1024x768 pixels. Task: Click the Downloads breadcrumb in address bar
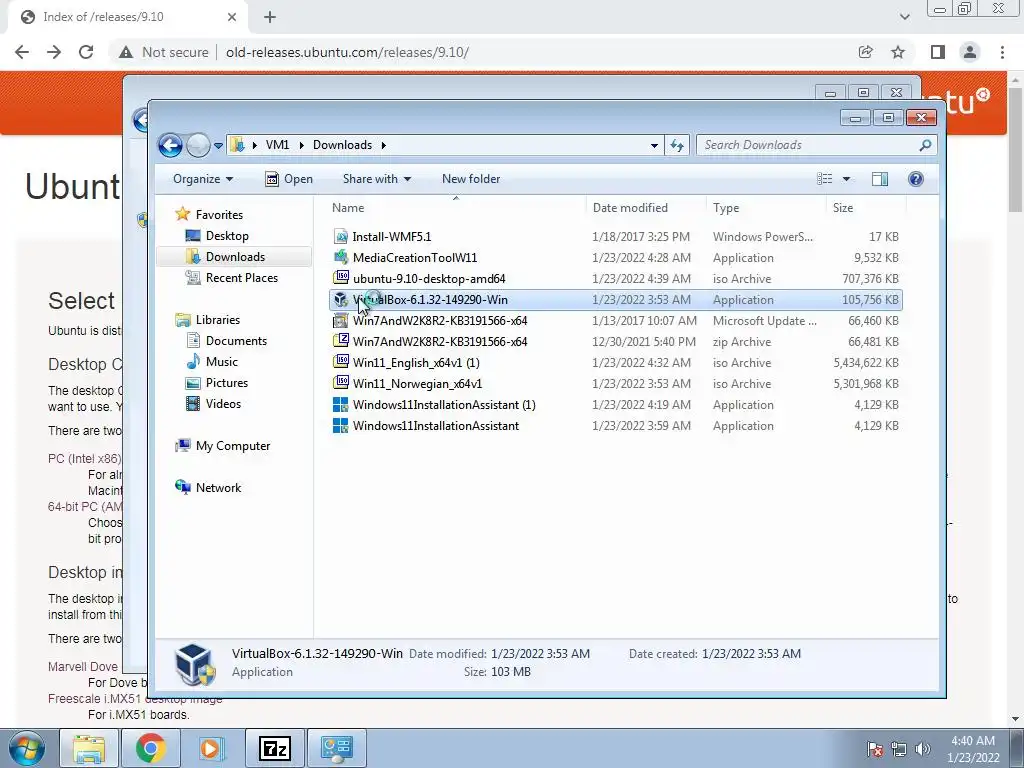coord(342,145)
